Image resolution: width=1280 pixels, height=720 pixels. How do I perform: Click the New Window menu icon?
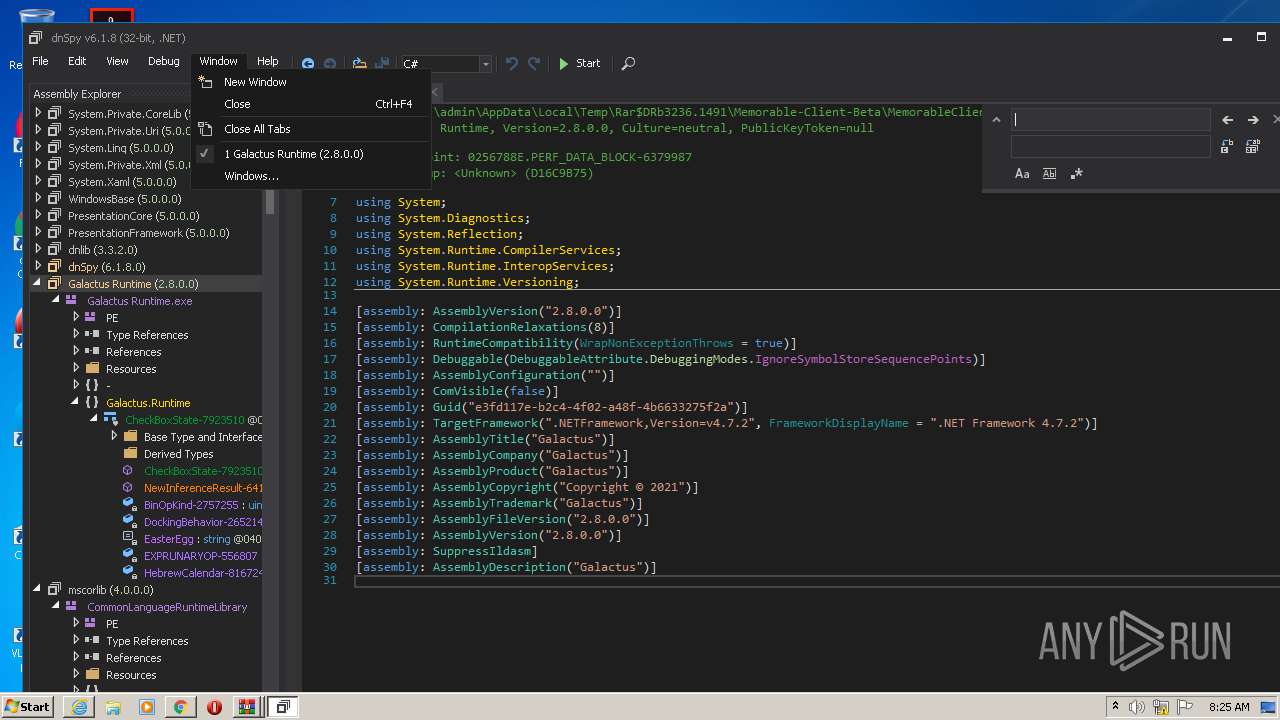205,82
